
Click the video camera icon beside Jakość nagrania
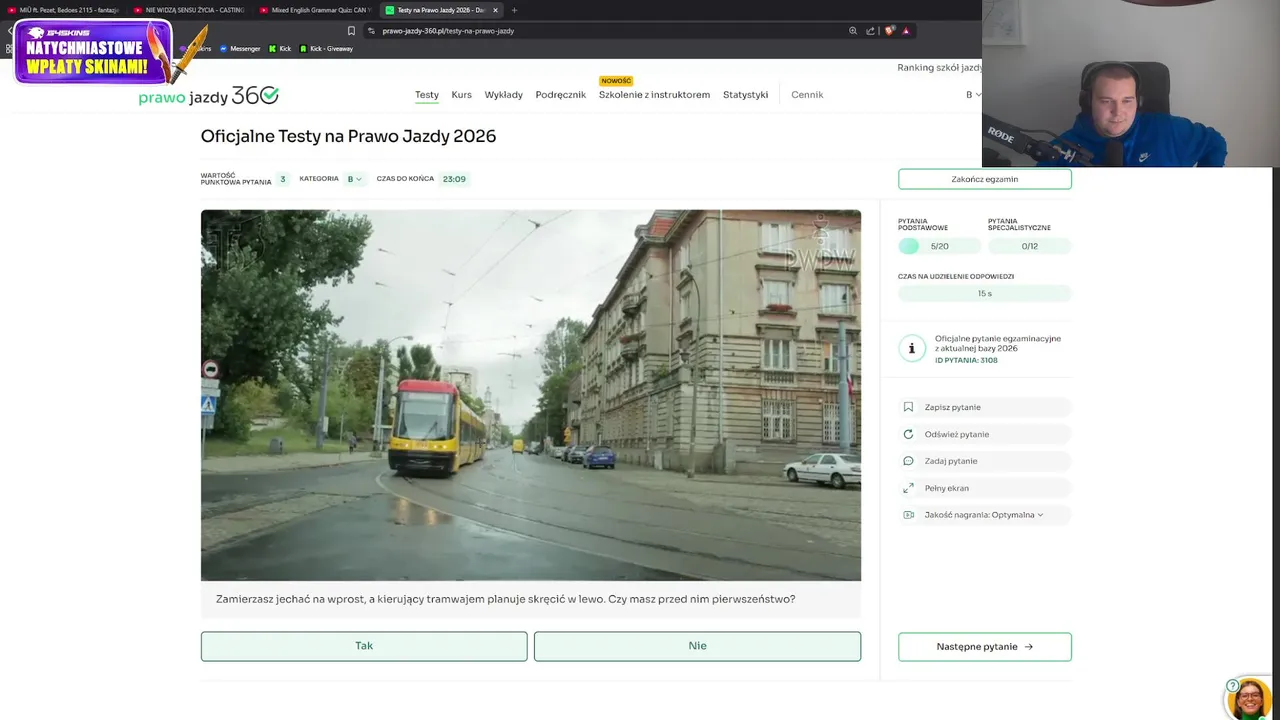(908, 515)
